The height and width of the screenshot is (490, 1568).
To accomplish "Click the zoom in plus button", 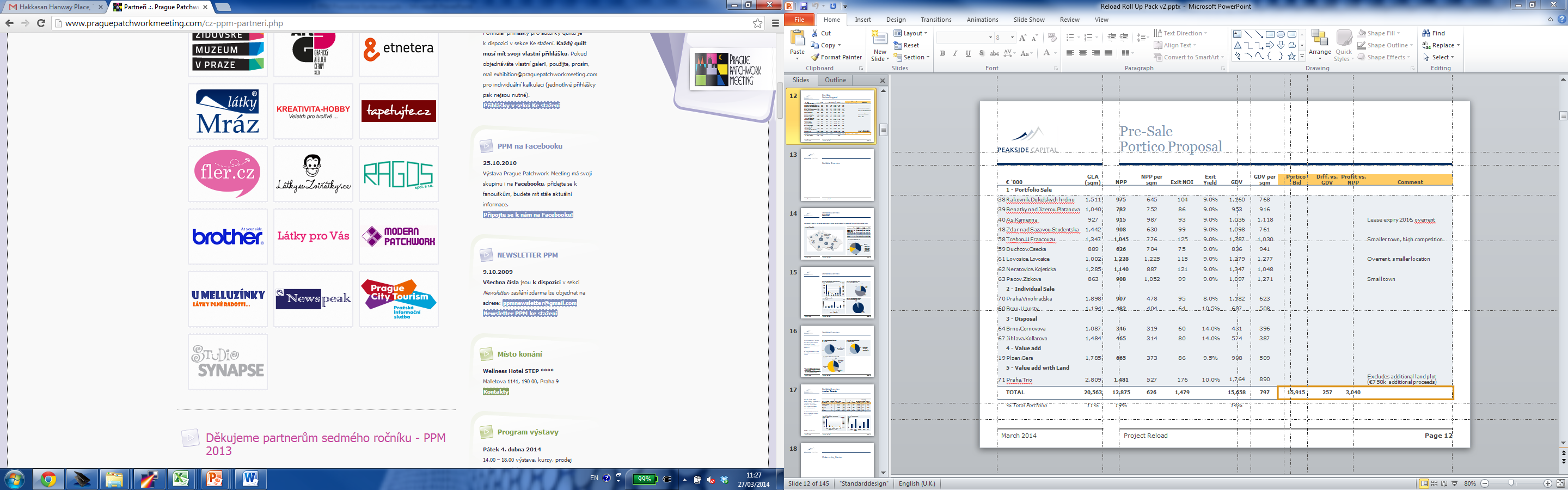I will point(1547,483).
